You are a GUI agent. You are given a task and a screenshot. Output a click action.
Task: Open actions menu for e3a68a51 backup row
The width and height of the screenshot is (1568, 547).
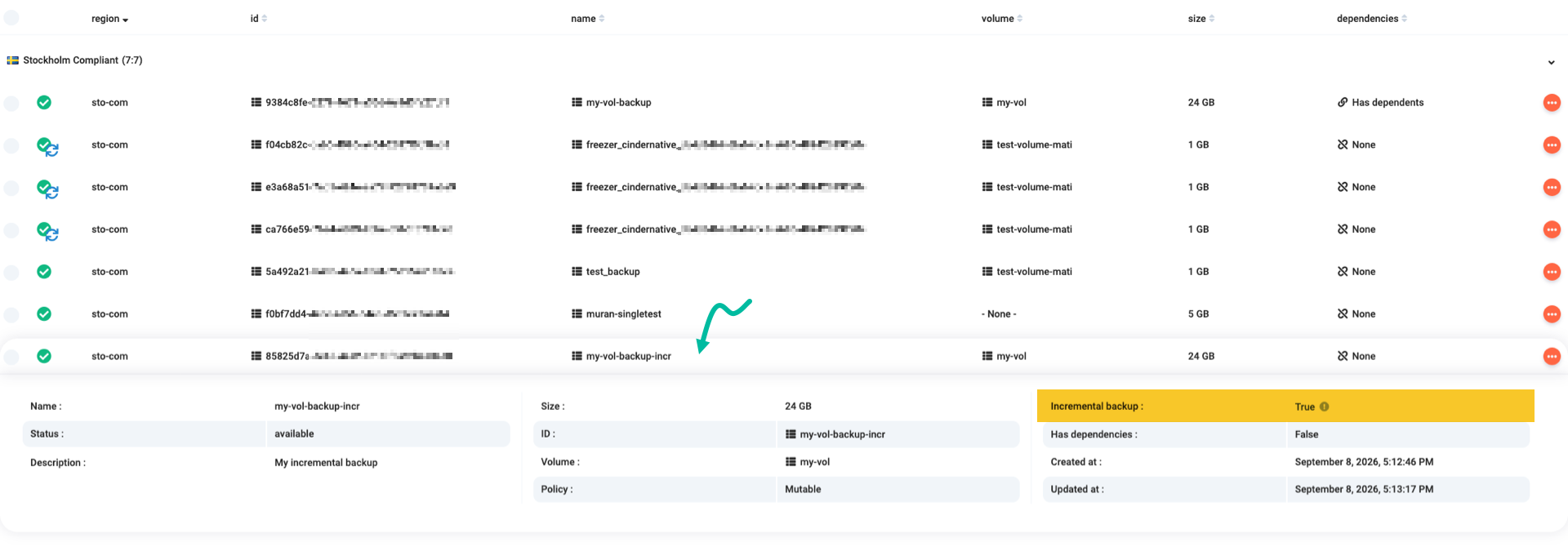(1552, 188)
